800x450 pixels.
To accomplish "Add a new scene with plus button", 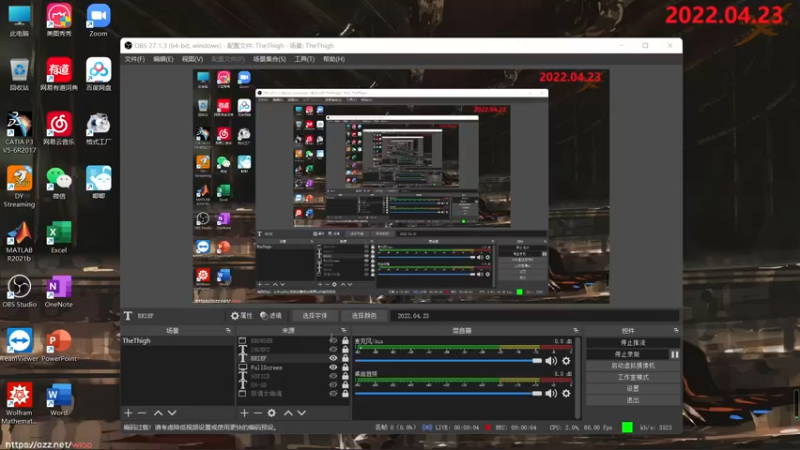I will [128, 413].
